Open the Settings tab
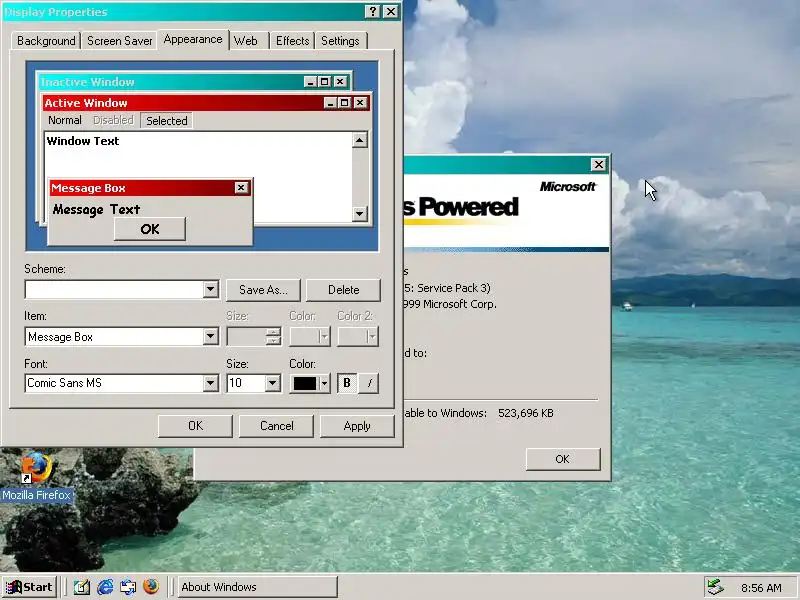Viewport: 800px width, 600px height. click(340, 41)
